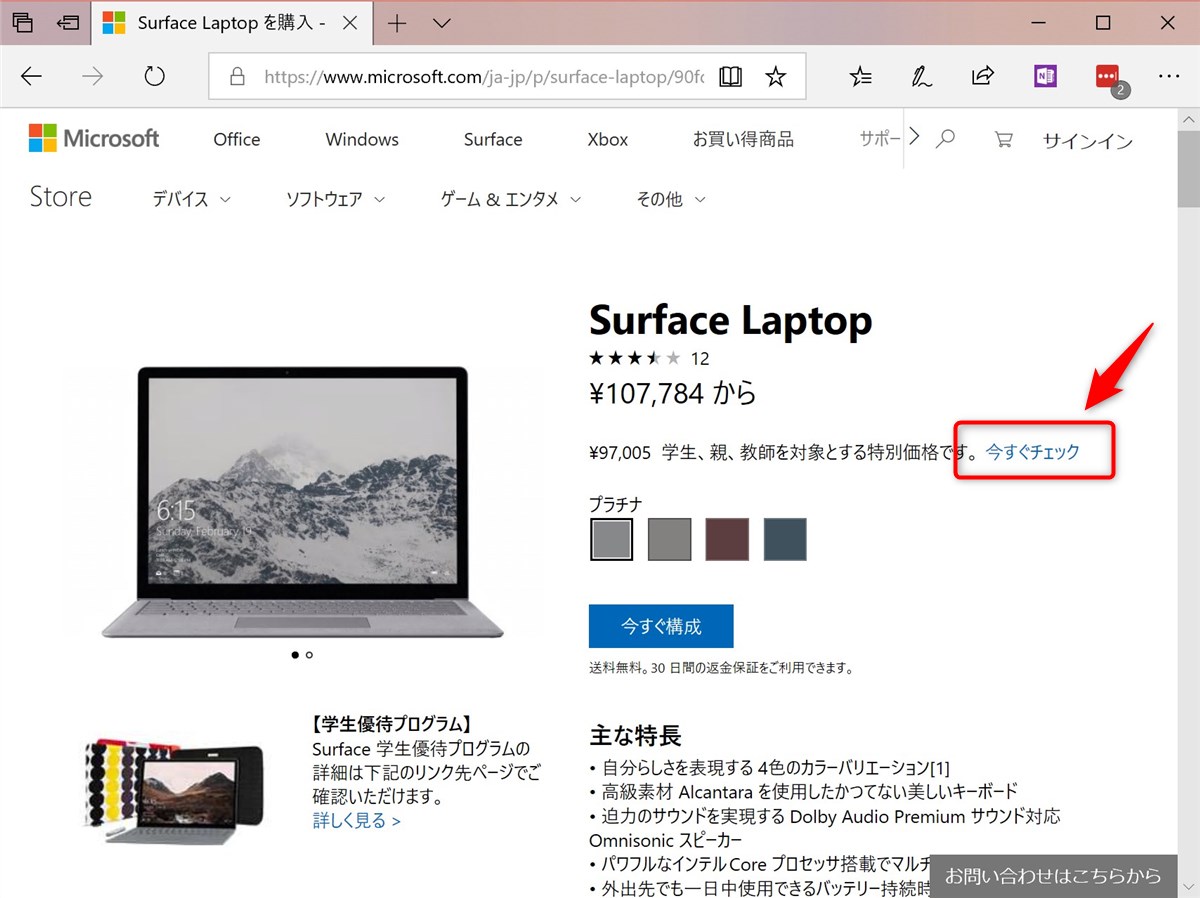Open the 詳しく見る link

356,819
